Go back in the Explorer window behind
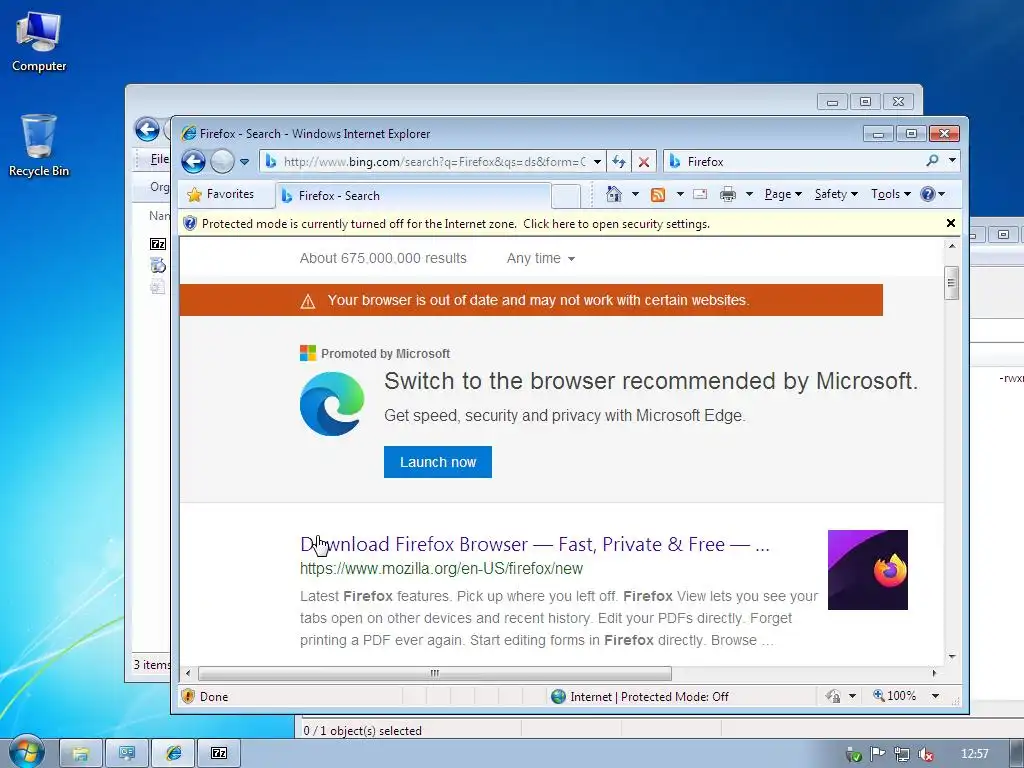Image resolution: width=1024 pixels, height=768 pixels. (x=147, y=129)
